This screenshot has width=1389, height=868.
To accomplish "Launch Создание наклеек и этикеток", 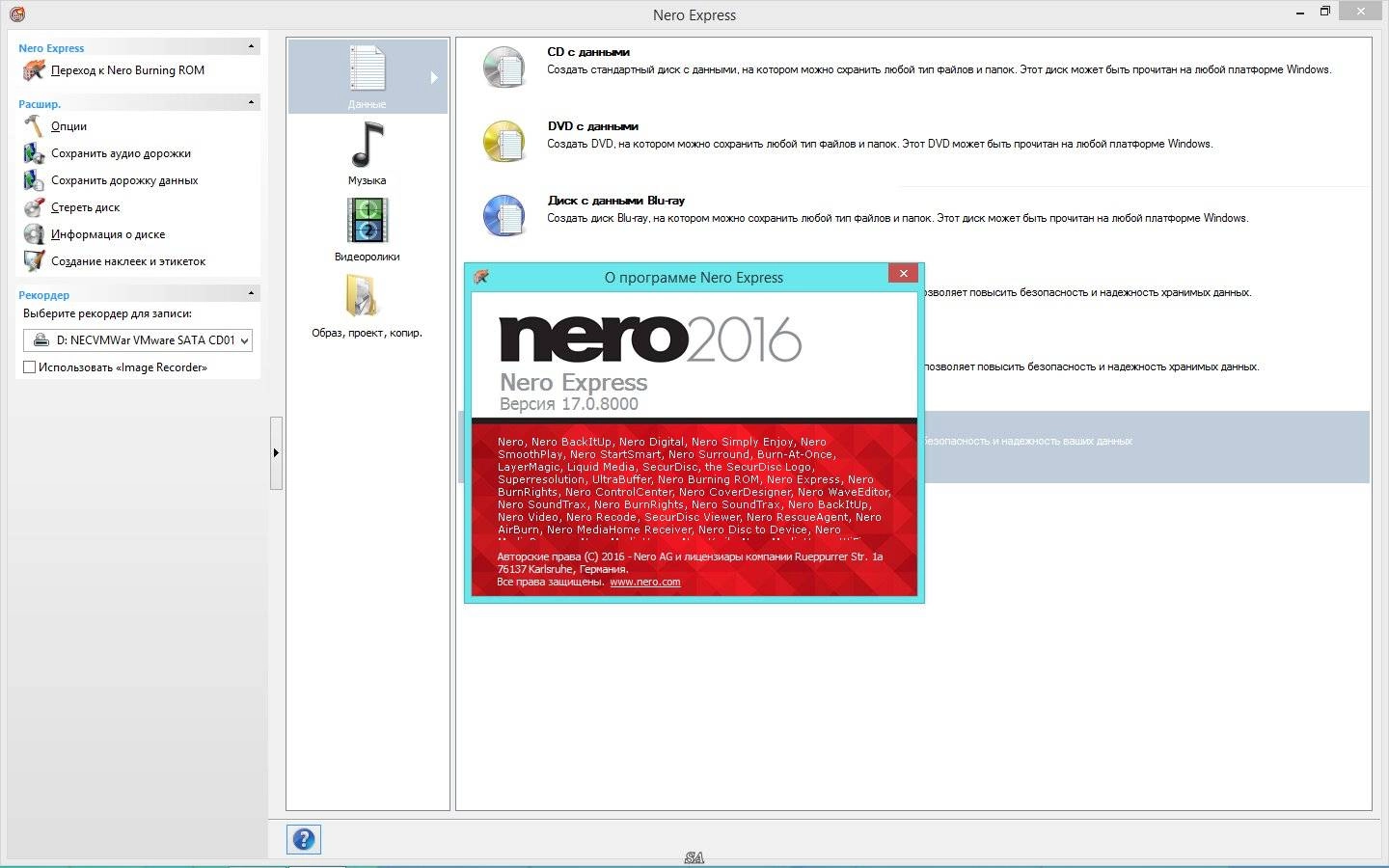I will (x=128, y=261).
